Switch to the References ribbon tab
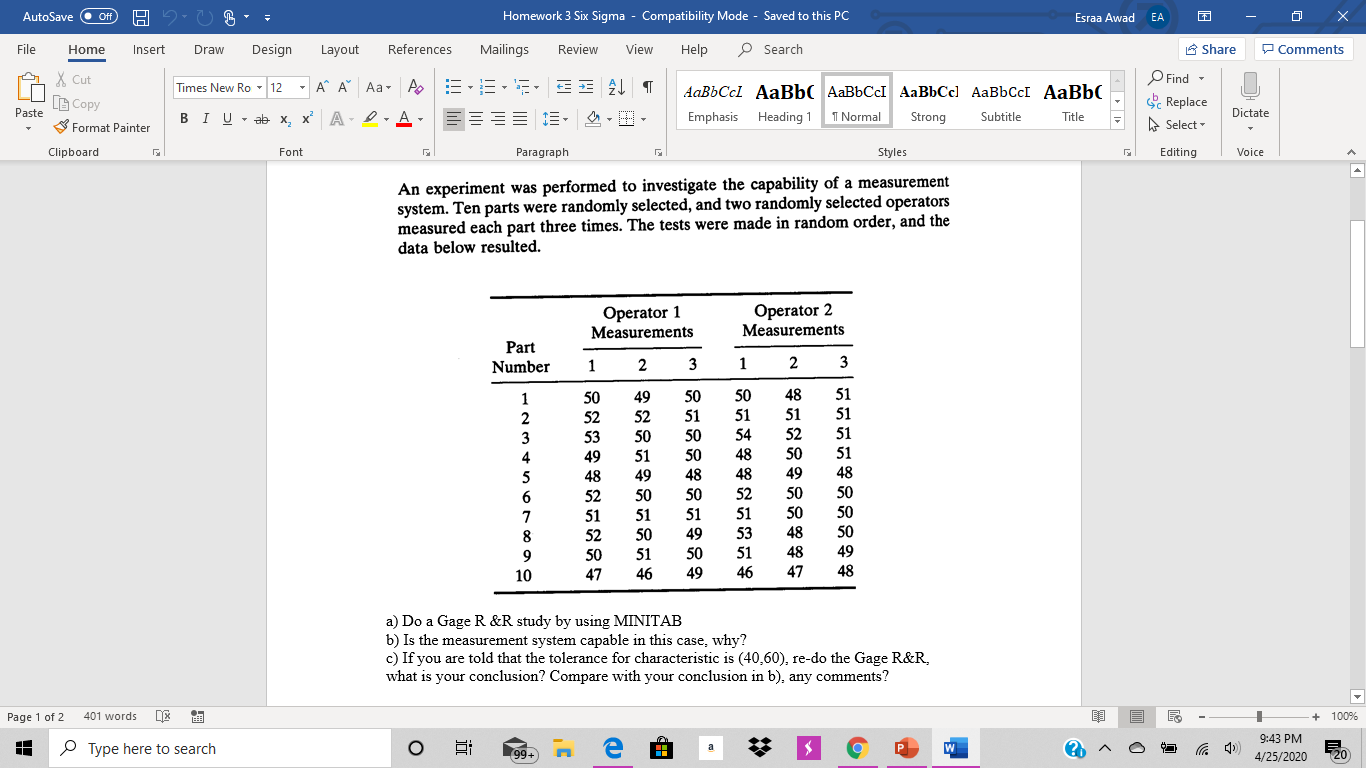 pyautogui.click(x=420, y=49)
